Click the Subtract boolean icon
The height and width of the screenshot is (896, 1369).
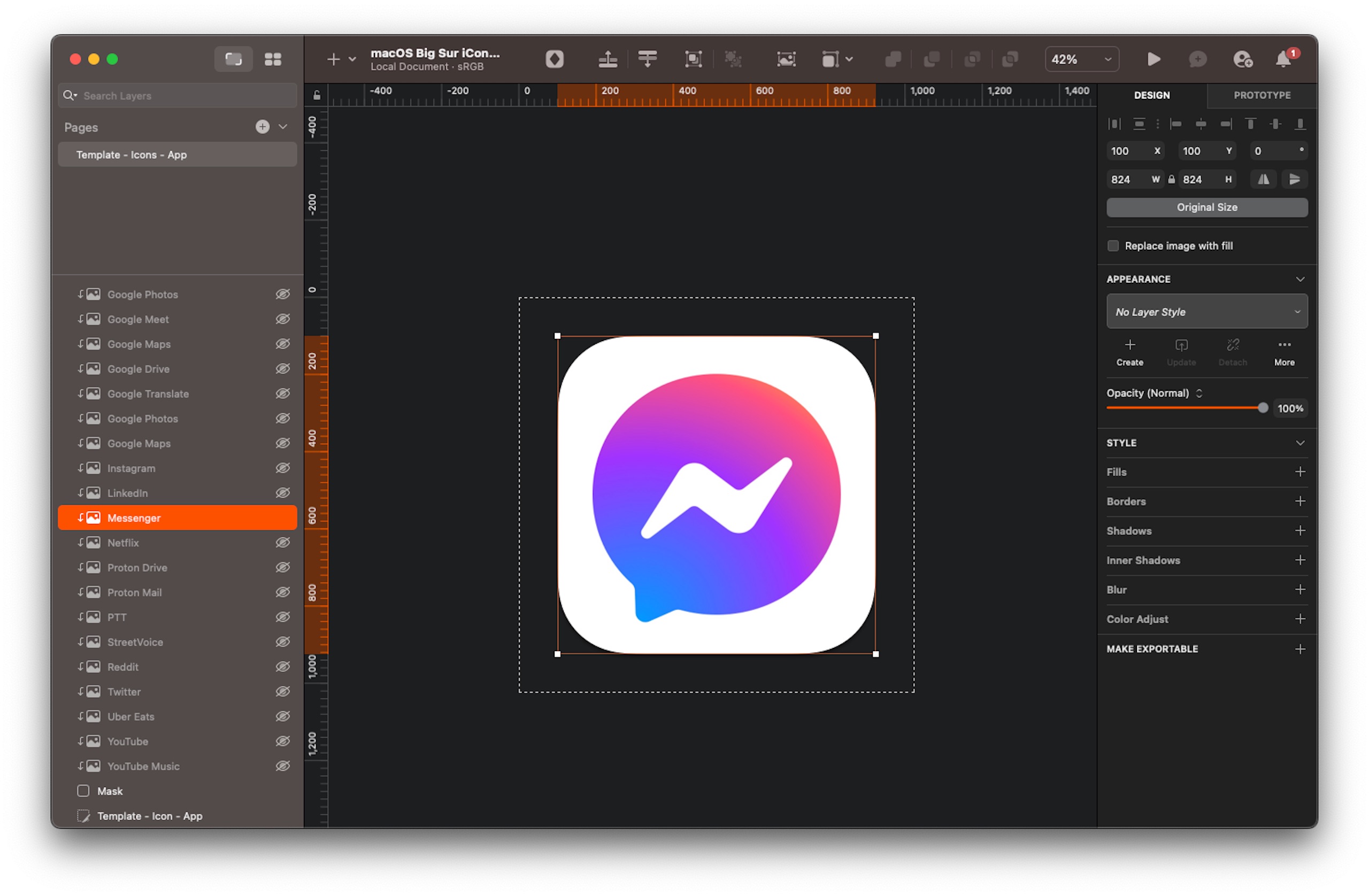(x=932, y=59)
